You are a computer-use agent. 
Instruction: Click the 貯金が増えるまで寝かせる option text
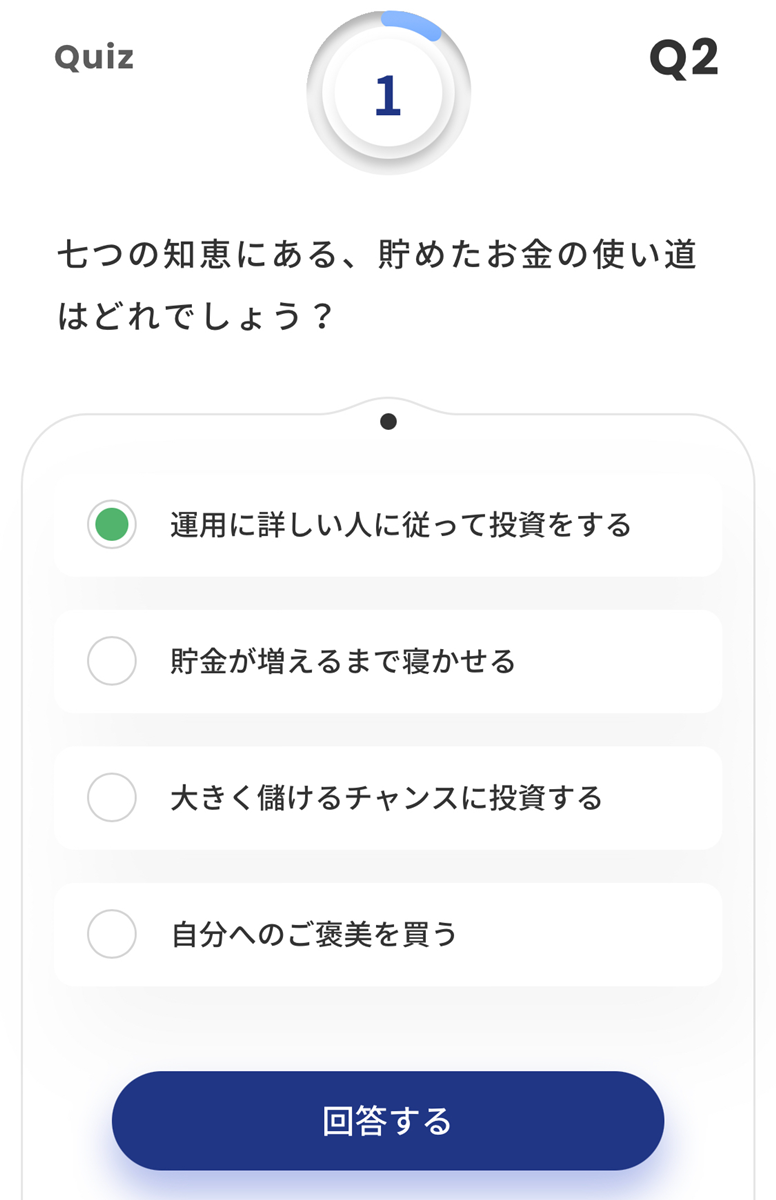(x=343, y=661)
